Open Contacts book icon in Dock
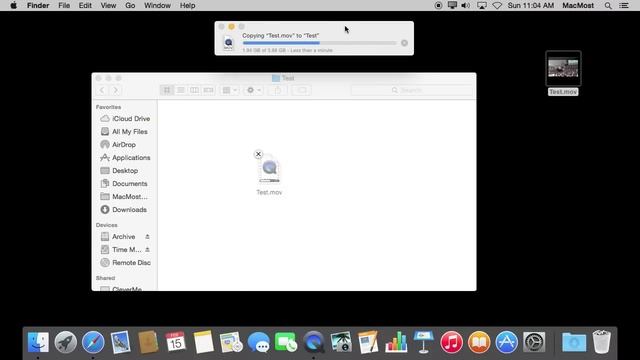This screenshot has width=640, height=360. 148,342
